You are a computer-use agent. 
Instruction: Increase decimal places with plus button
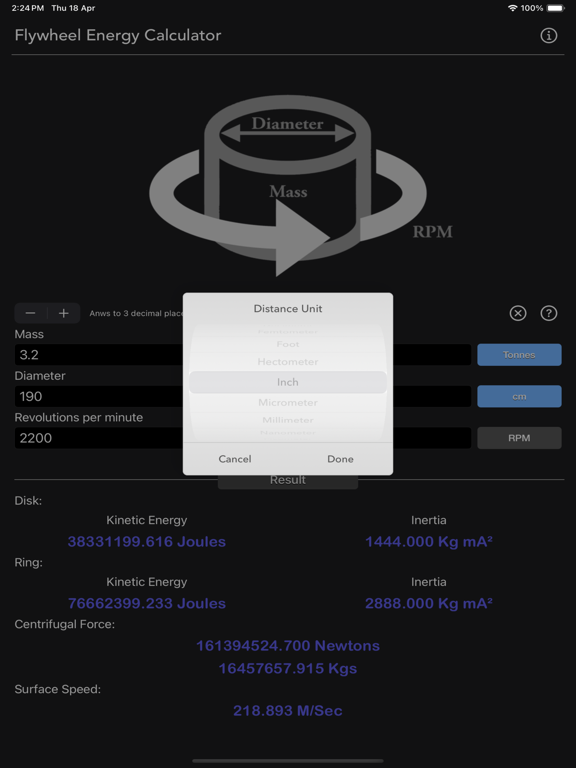(x=64, y=313)
